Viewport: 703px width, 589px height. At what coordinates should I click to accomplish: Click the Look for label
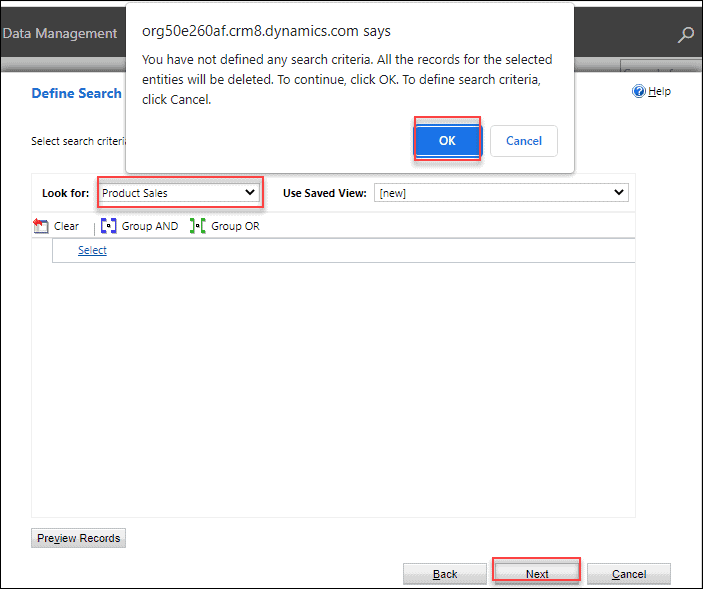coord(65,193)
